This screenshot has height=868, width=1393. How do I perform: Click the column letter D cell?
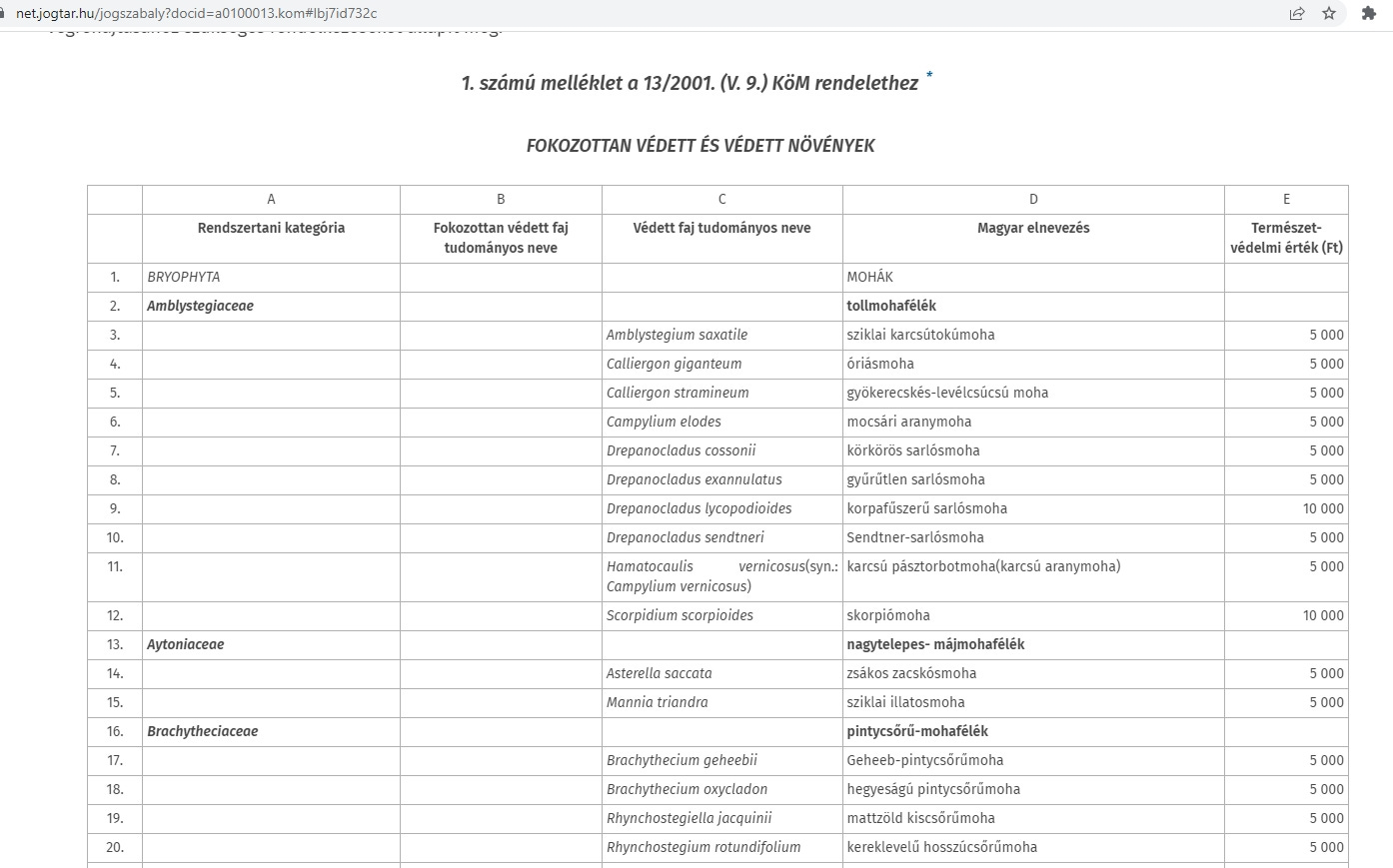click(x=1033, y=199)
